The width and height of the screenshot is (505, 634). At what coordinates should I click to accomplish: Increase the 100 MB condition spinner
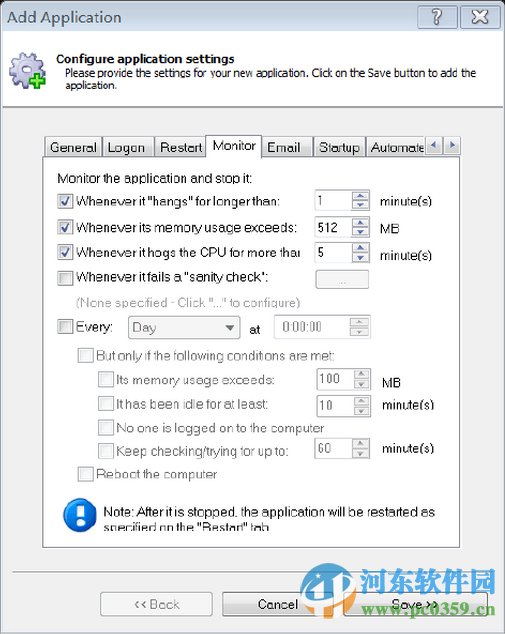(x=362, y=374)
